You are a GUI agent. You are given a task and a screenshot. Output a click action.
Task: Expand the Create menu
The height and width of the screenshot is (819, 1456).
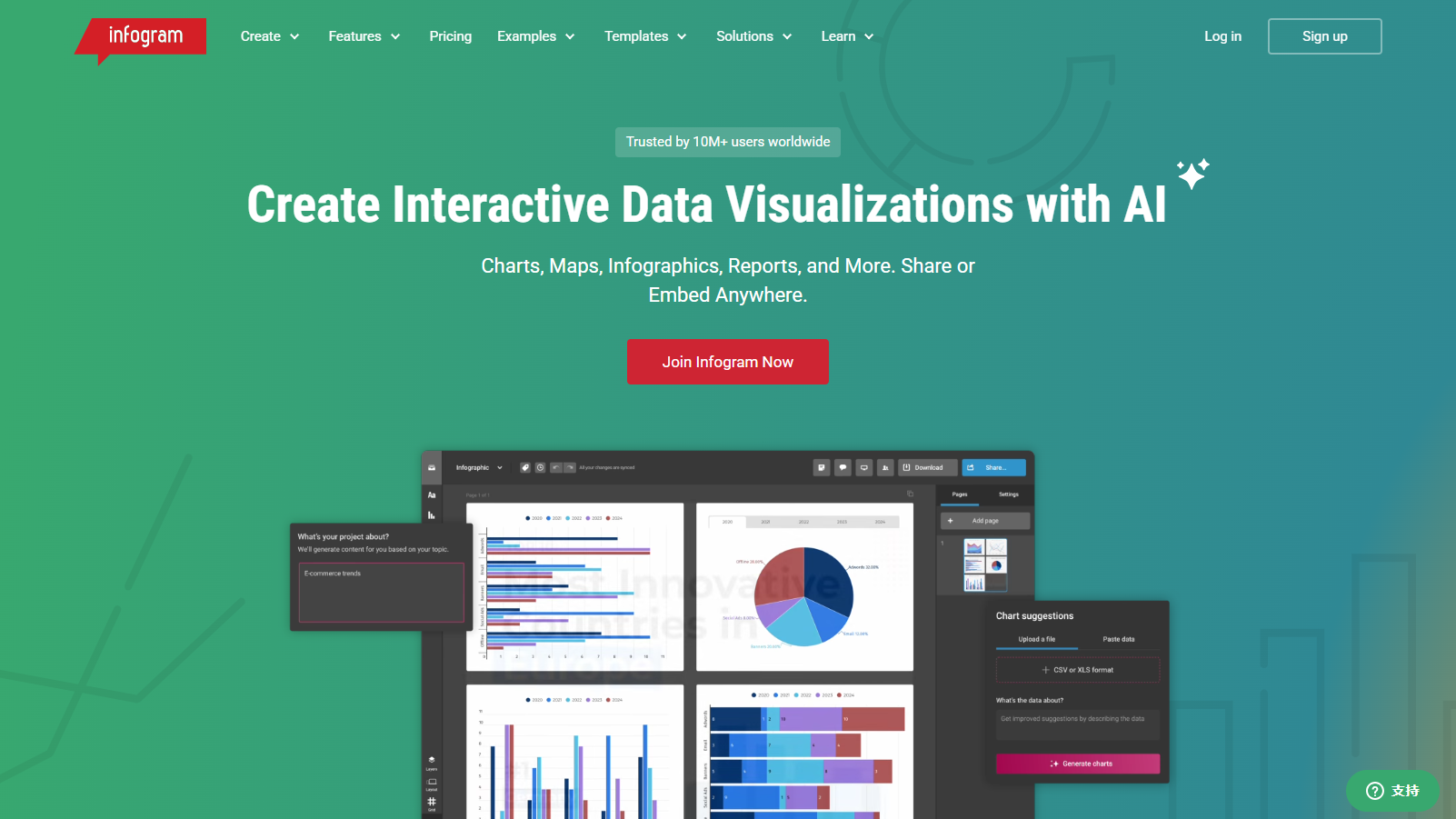click(270, 36)
